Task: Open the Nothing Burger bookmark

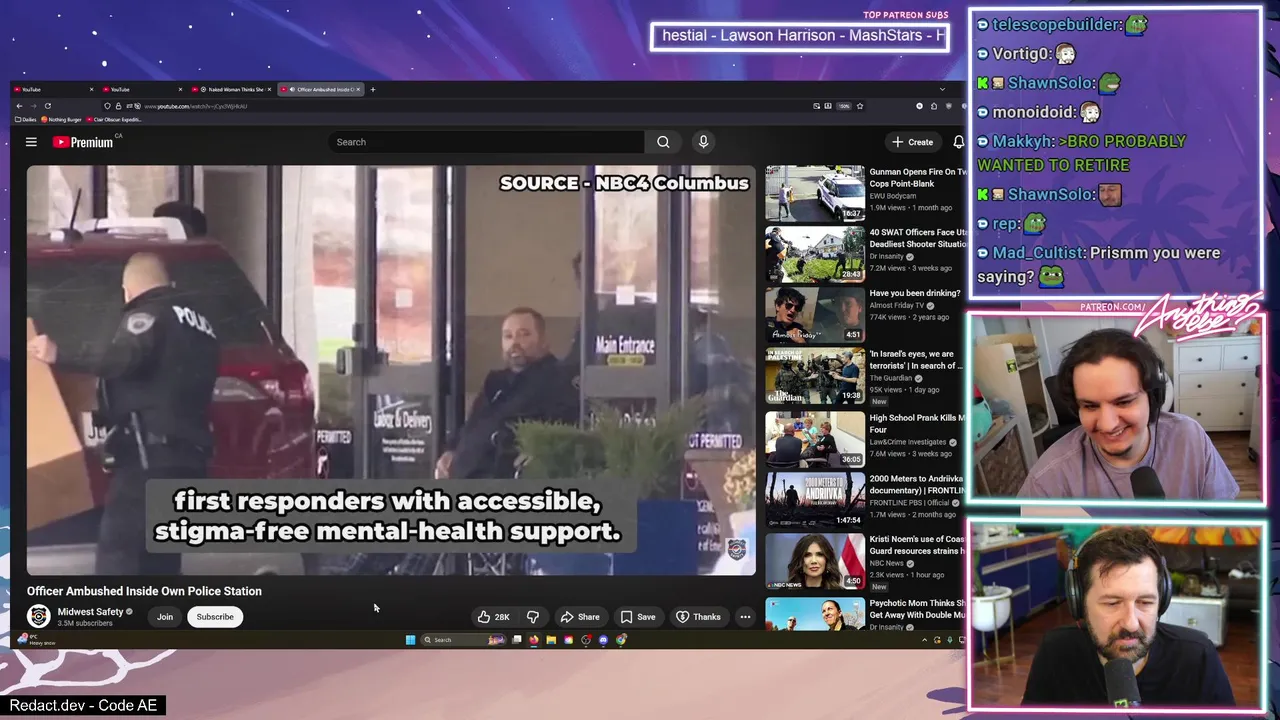Action: [61, 119]
